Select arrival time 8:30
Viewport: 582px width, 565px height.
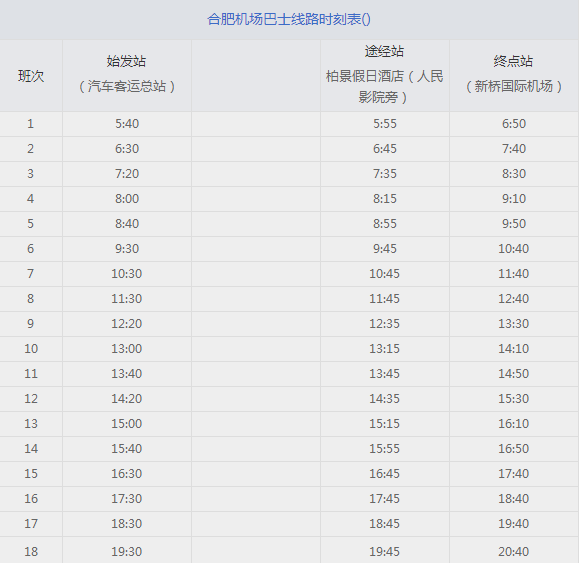[x=514, y=174]
